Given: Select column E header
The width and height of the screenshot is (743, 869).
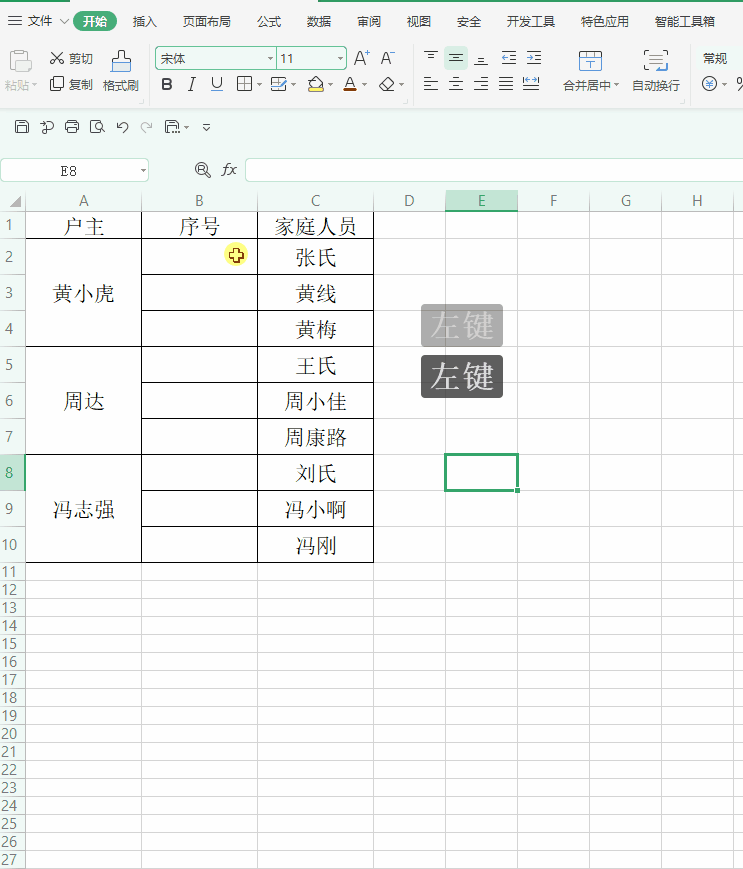Looking at the screenshot, I should pos(481,201).
